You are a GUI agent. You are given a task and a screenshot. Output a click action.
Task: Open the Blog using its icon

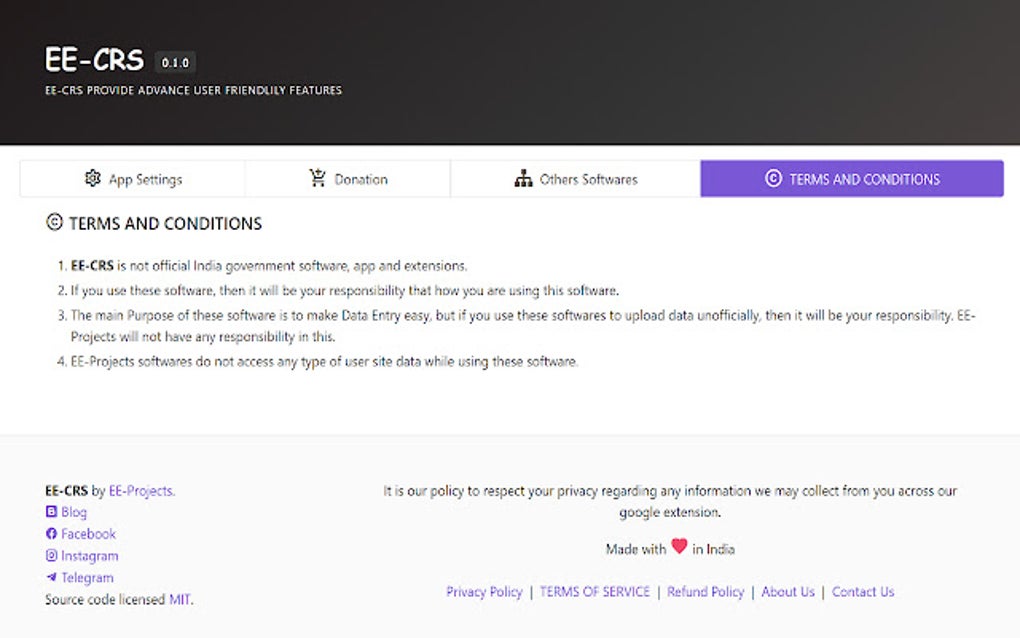click(51, 511)
